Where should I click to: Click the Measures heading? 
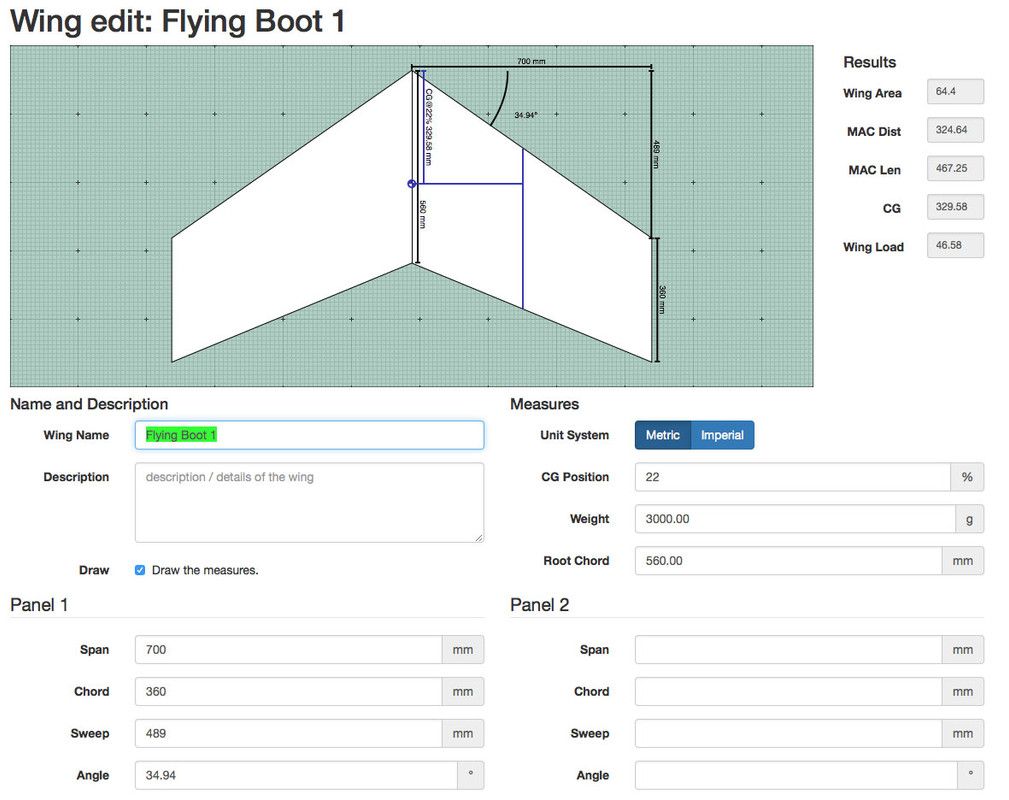point(544,404)
